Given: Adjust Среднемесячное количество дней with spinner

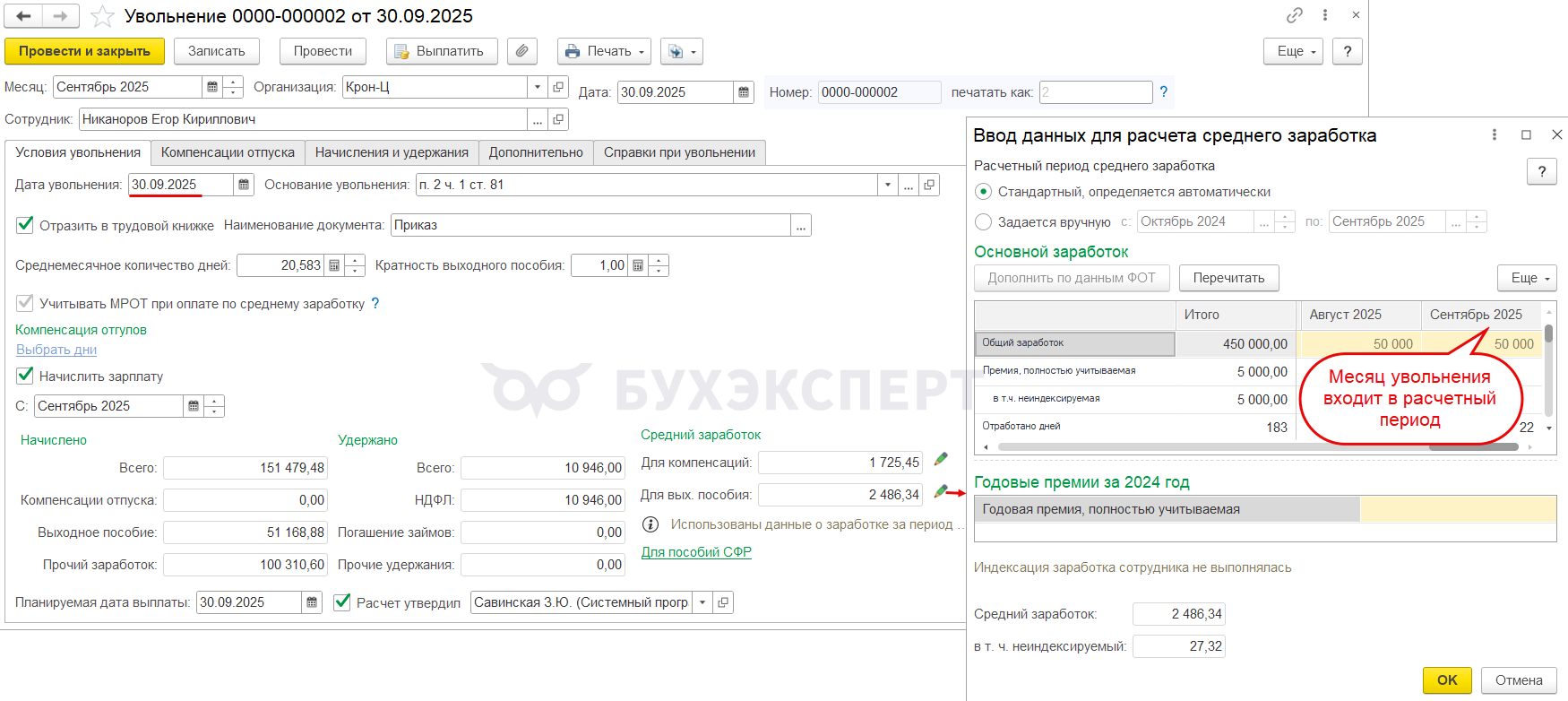Looking at the screenshot, I should click(355, 265).
